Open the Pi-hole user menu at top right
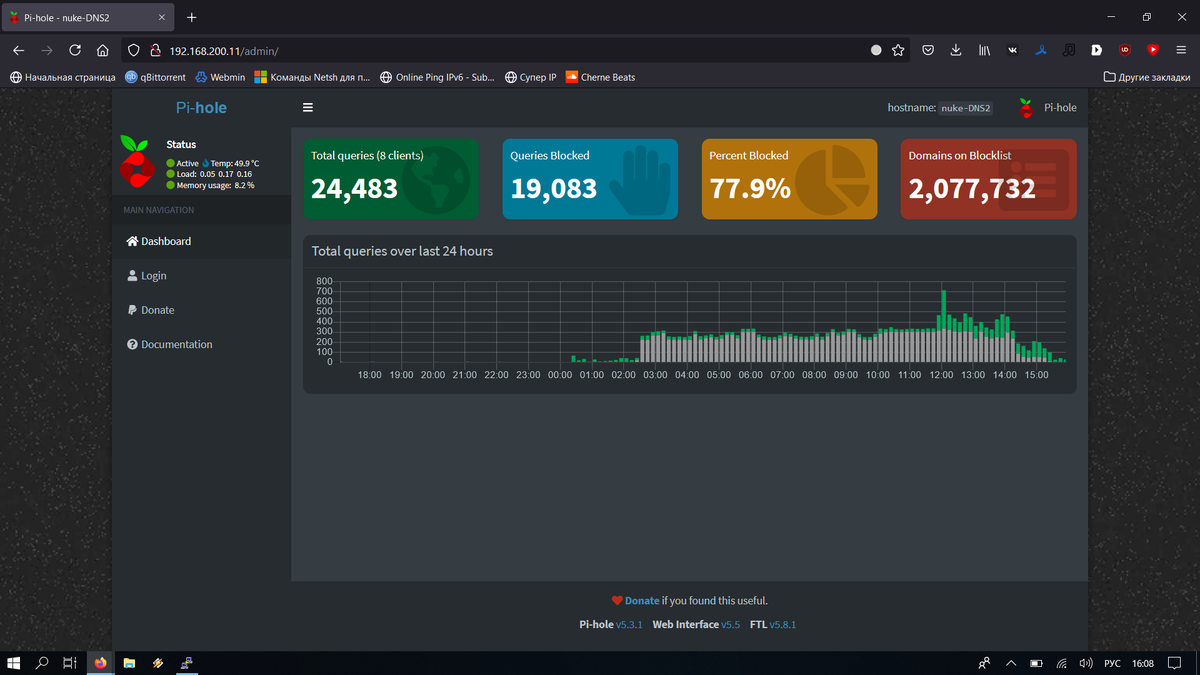The image size is (1200, 675). click(1047, 108)
